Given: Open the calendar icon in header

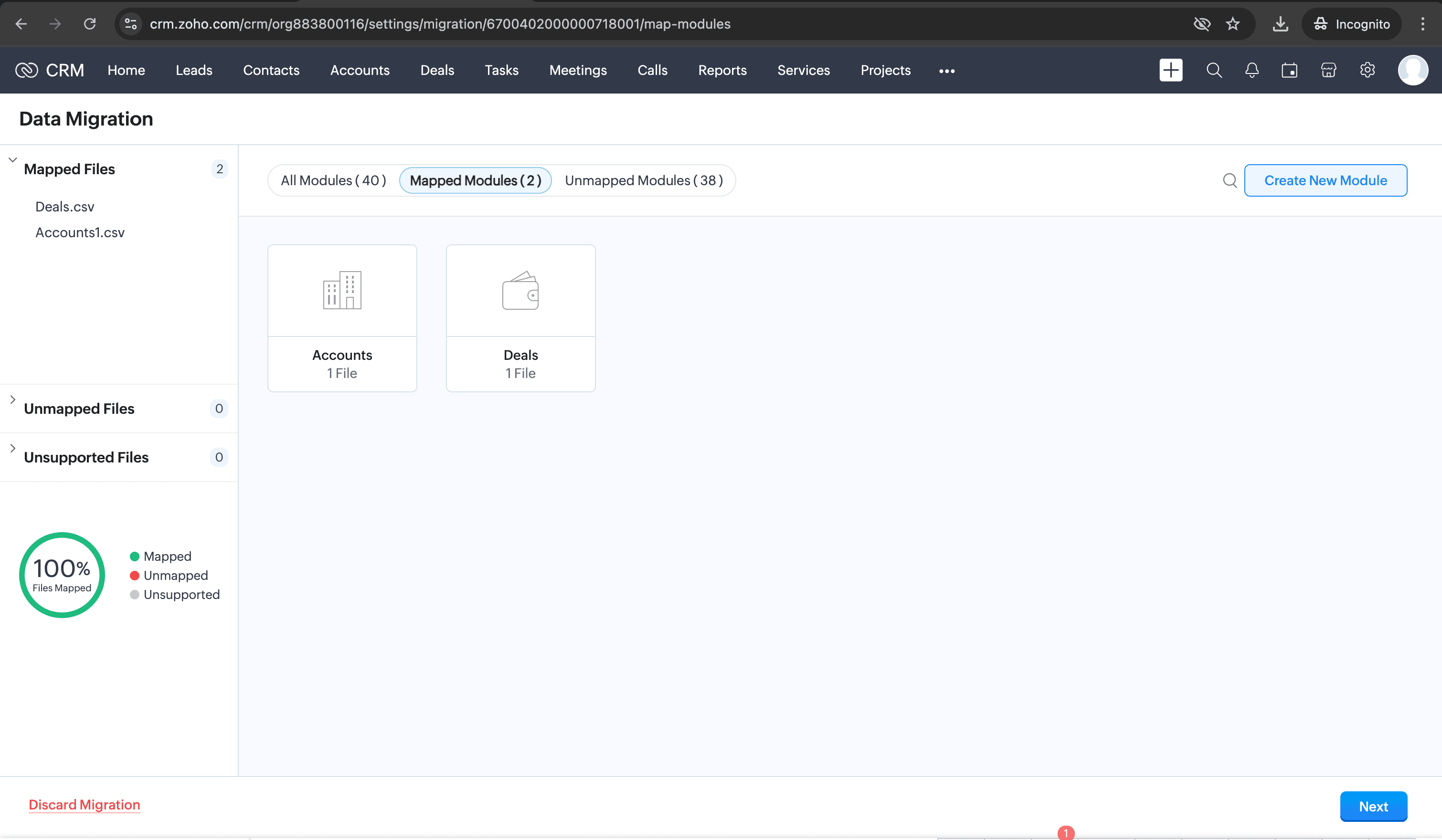Looking at the screenshot, I should point(1289,70).
